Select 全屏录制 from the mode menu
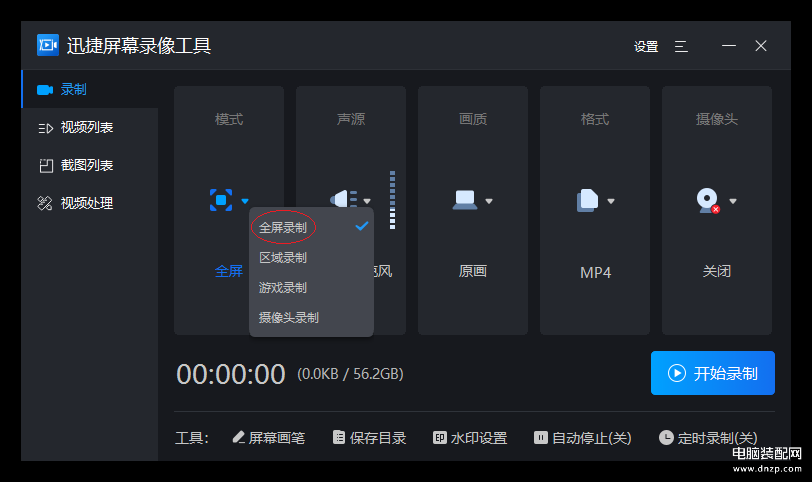812x482 pixels. [311, 227]
